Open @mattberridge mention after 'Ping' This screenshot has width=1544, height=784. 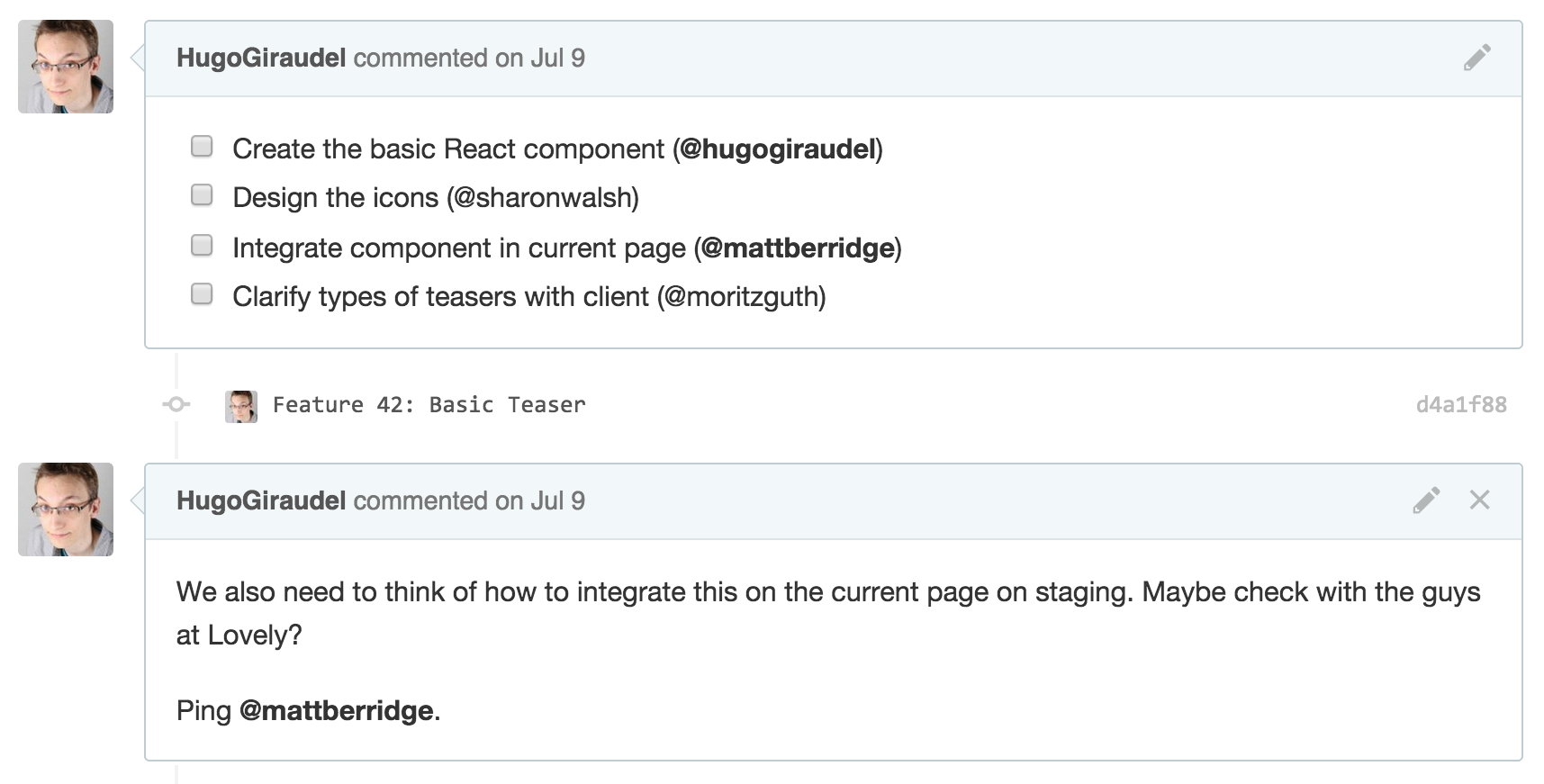tap(337, 711)
